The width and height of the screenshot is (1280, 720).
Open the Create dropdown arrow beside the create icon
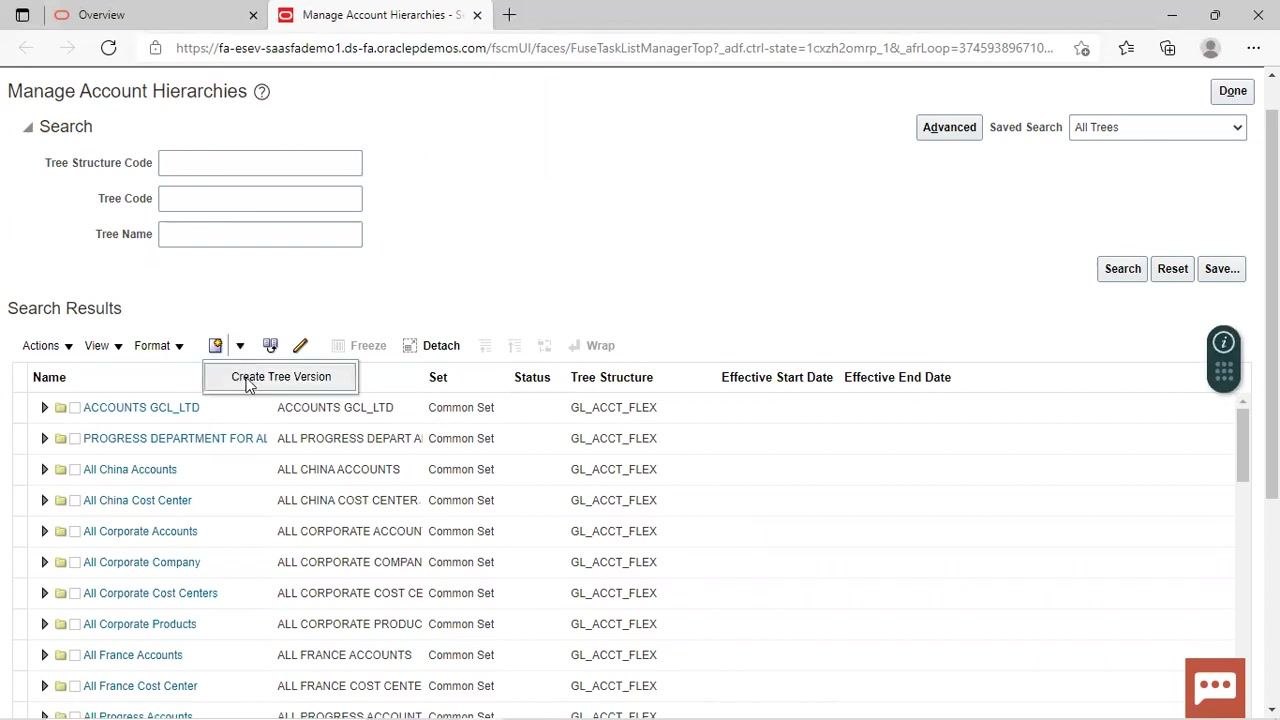coord(240,346)
